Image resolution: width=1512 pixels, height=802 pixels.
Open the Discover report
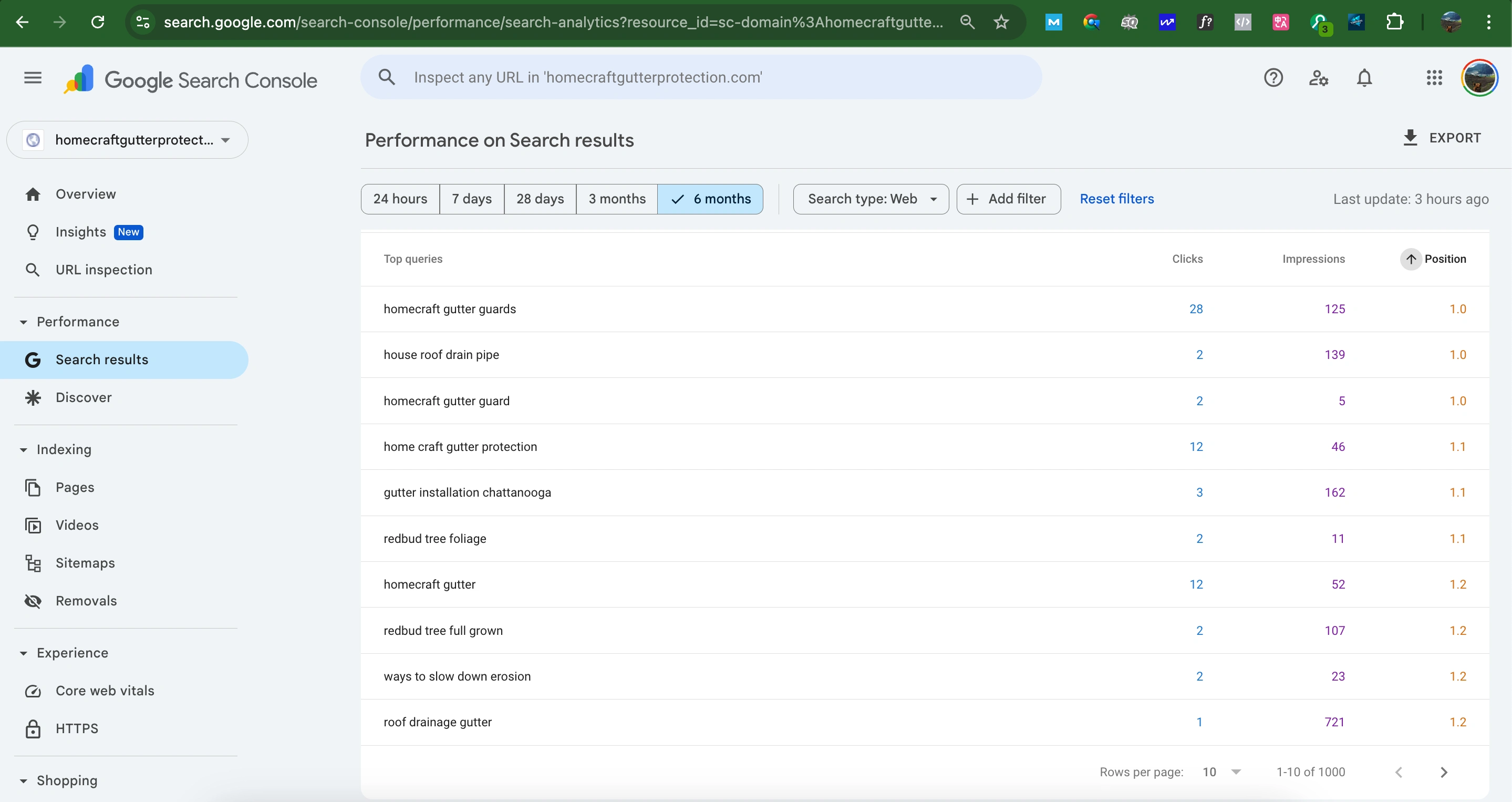pos(84,397)
